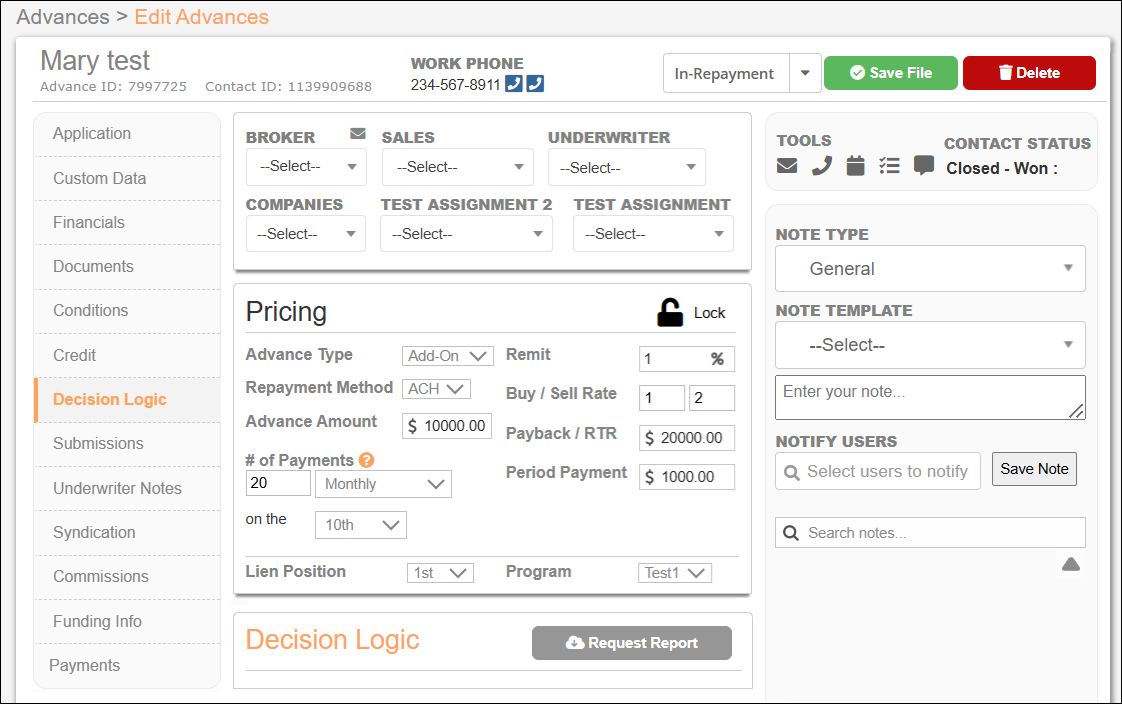1122x704 pixels.
Task: Open the Sales select dropdown
Action: tap(457, 167)
